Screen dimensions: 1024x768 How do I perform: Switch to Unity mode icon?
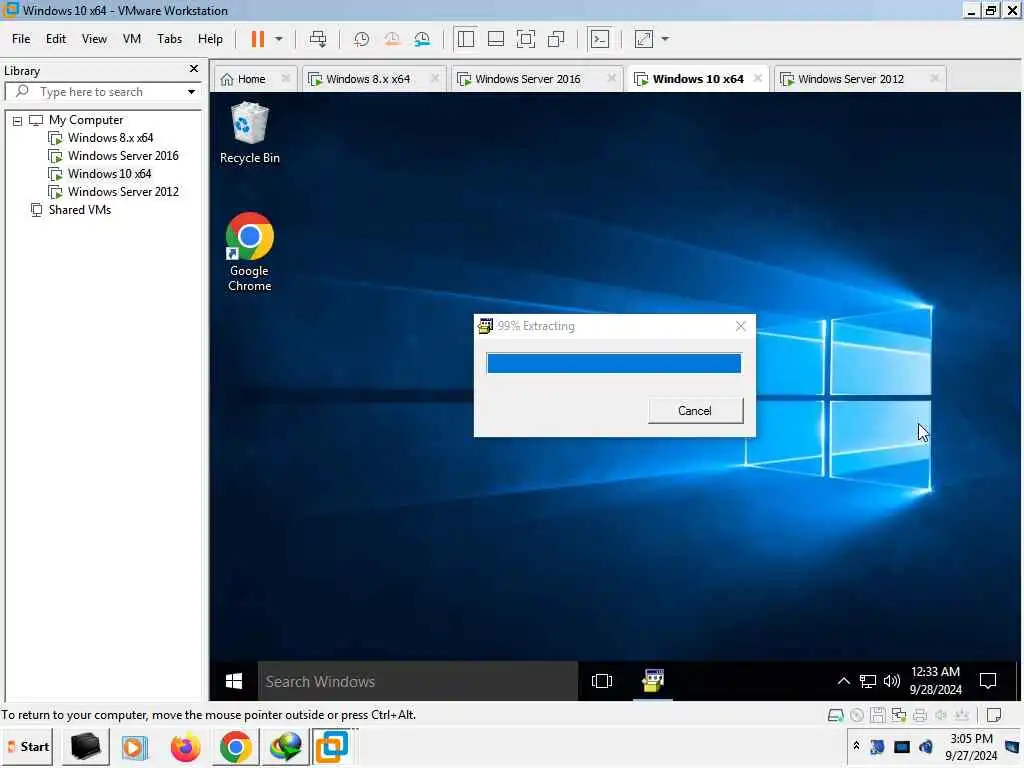(556, 39)
